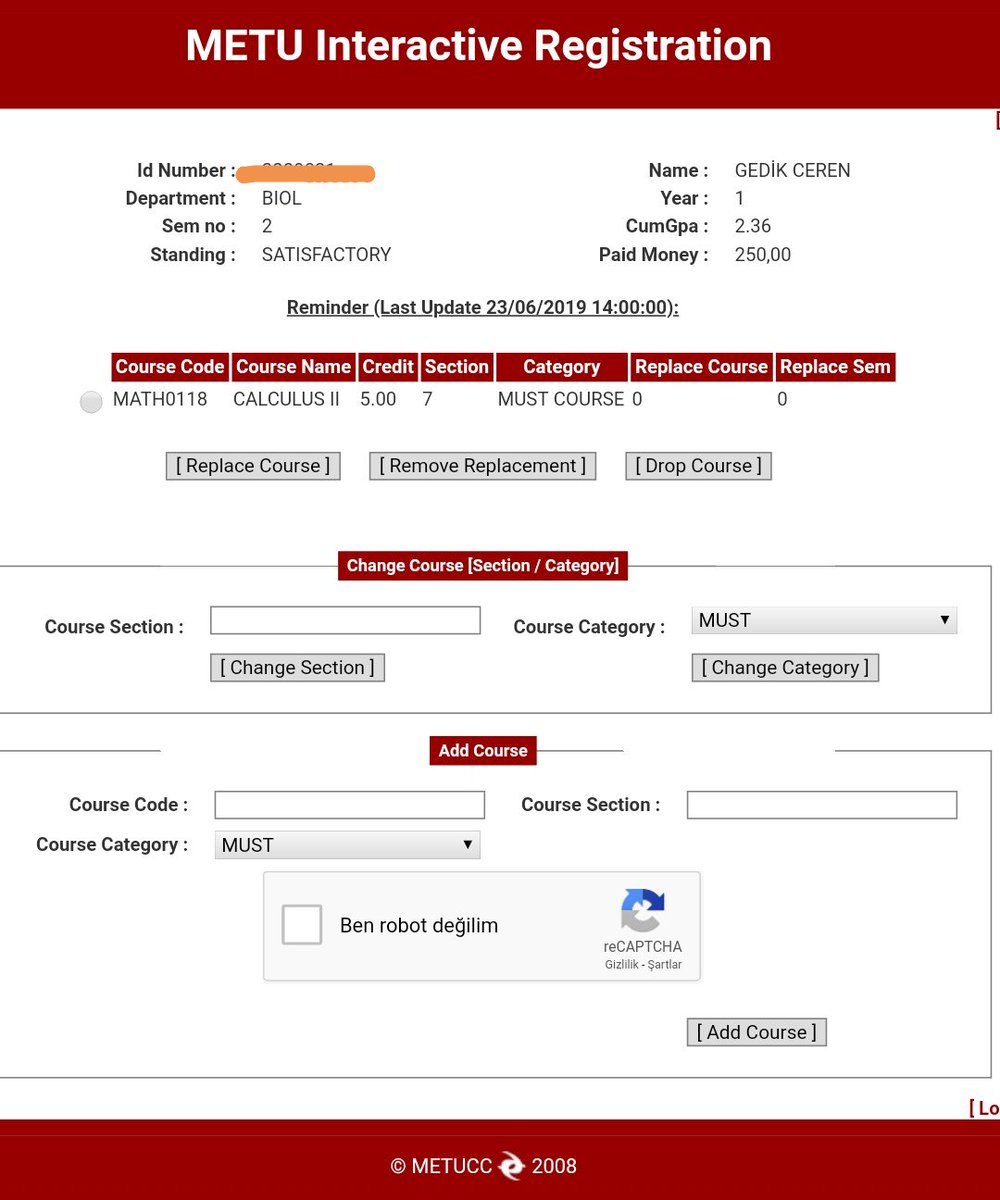
Task: Click the CALCULUS II course name
Action: pos(286,399)
